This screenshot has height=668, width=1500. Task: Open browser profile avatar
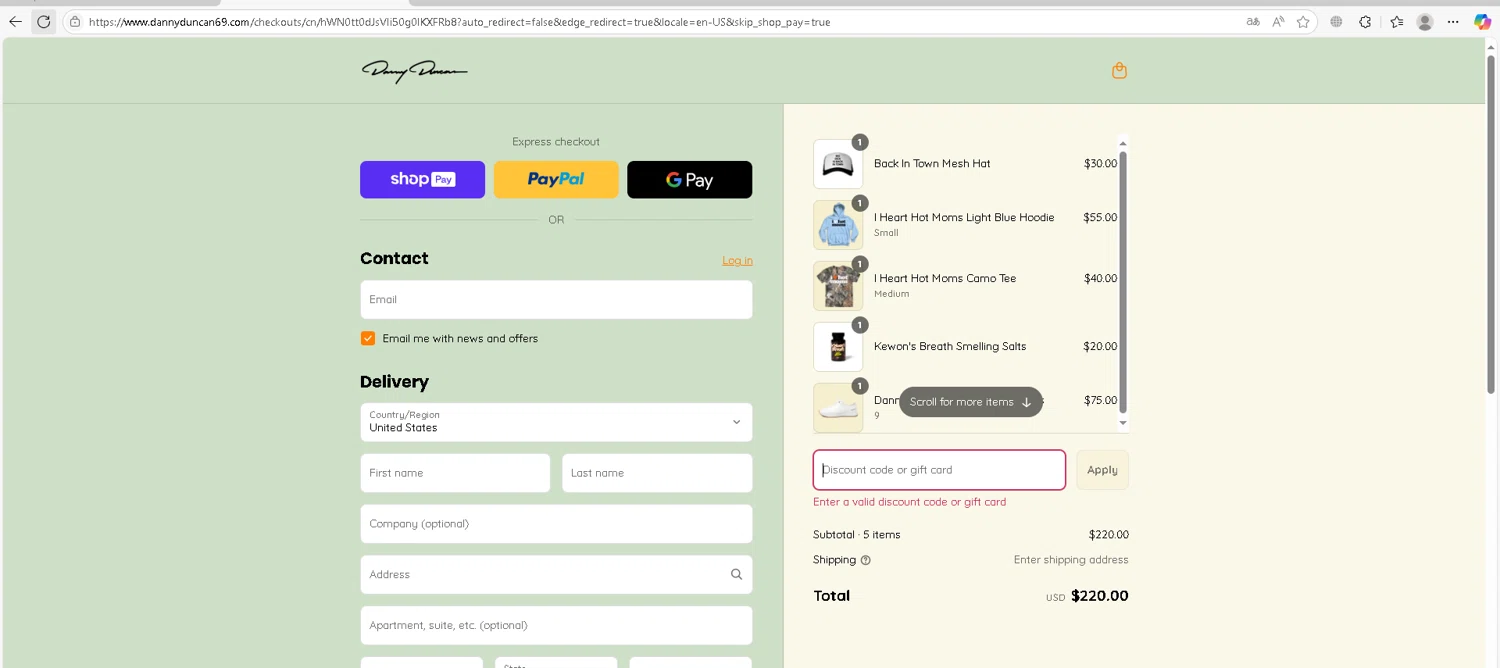coord(1425,21)
